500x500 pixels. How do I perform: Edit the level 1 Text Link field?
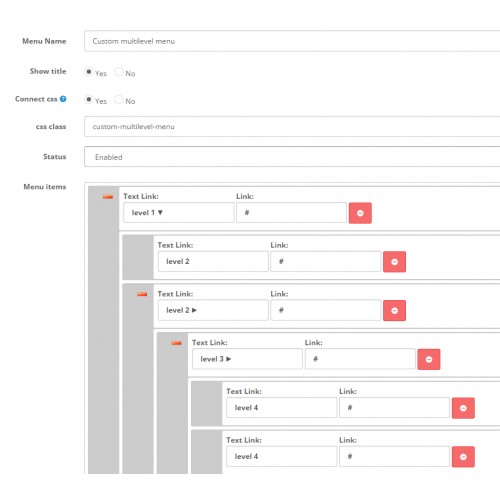click(x=179, y=213)
